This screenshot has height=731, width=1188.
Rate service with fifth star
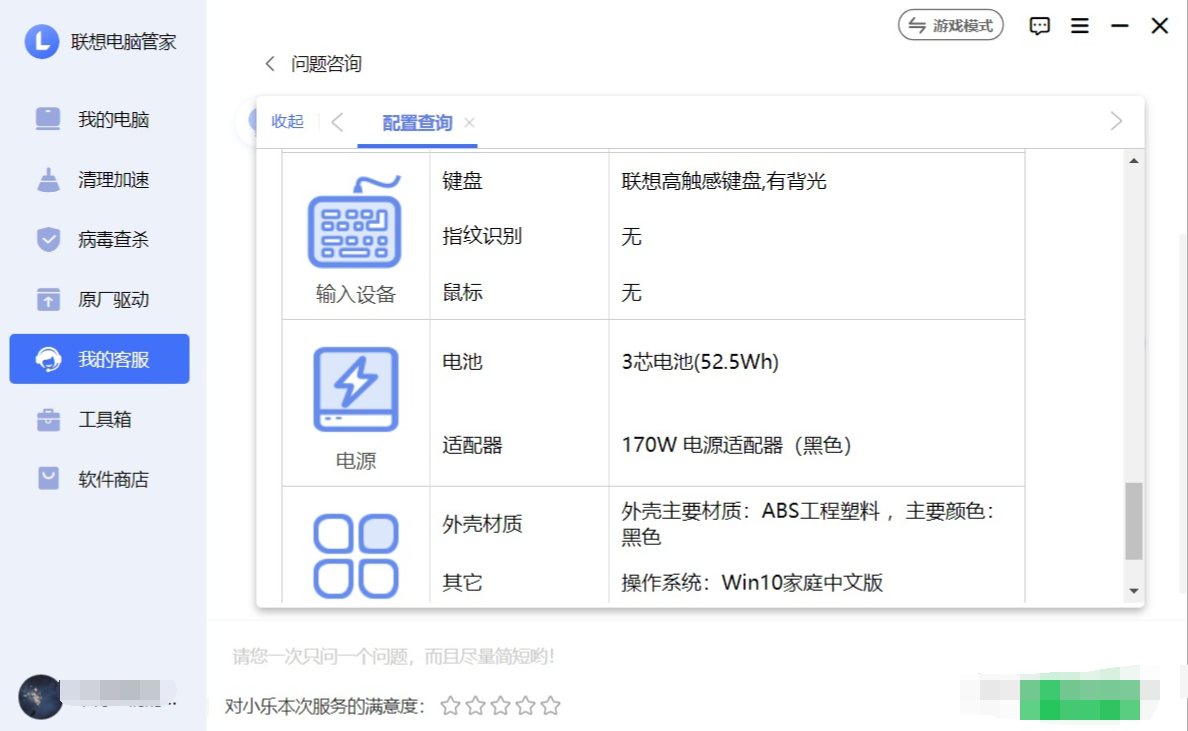(x=551, y=706)
